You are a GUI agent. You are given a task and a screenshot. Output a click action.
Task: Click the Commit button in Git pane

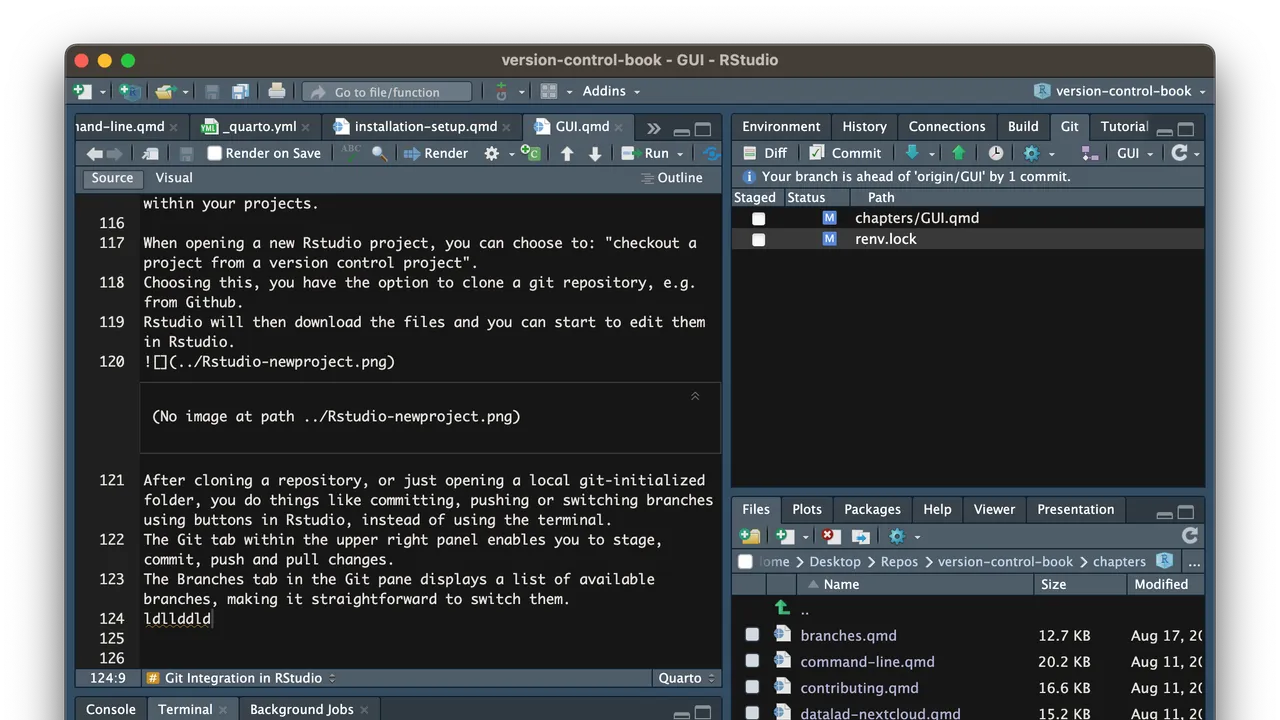click(x=845, y=153)
